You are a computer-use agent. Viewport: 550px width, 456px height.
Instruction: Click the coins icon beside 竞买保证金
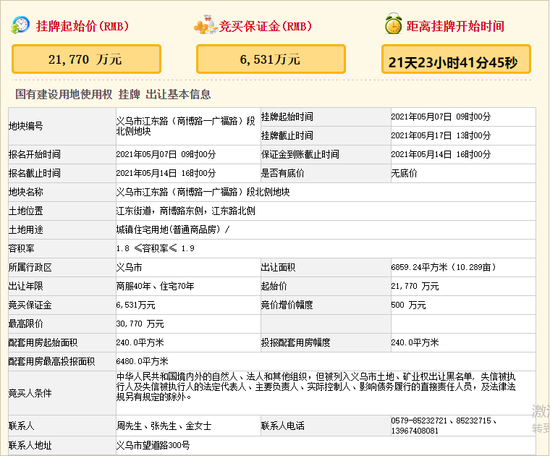pos(205,25)
